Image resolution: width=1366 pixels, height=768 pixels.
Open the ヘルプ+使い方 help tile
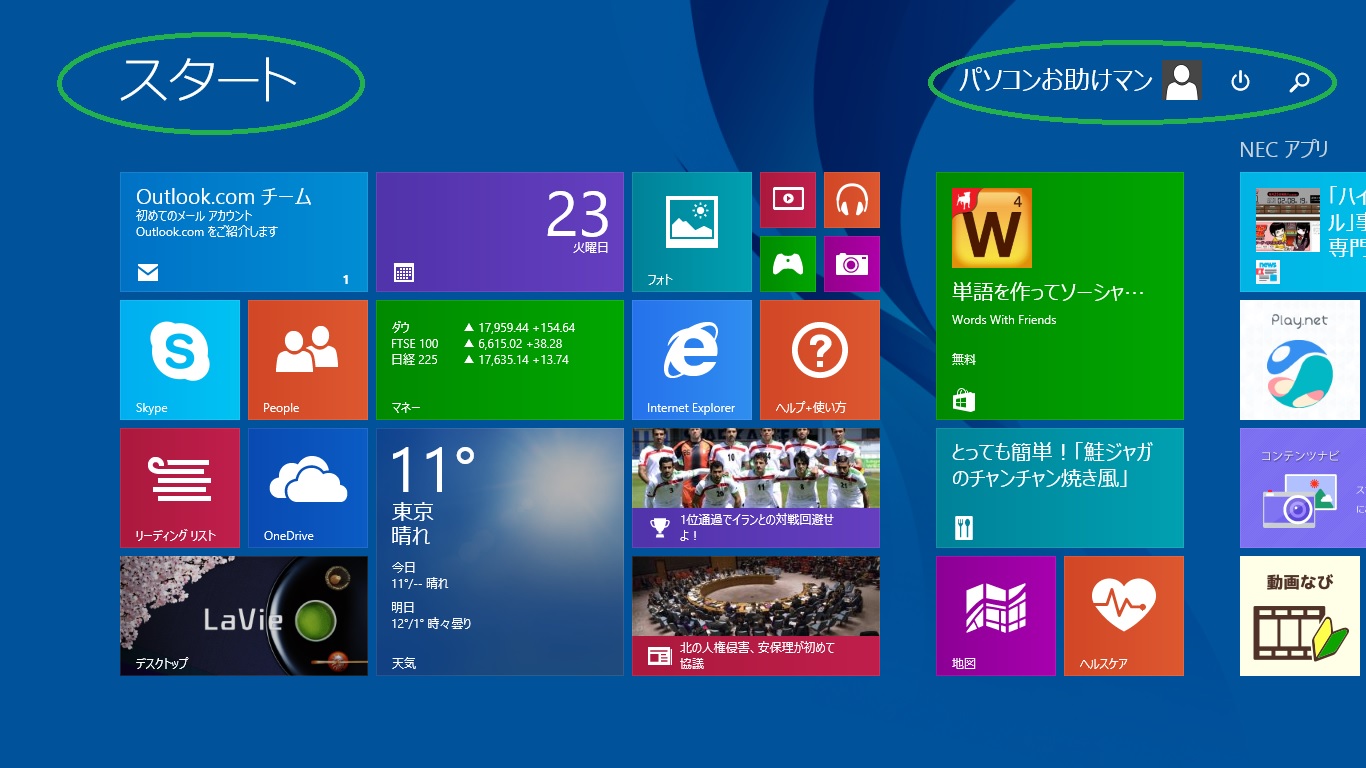(820, 360)
